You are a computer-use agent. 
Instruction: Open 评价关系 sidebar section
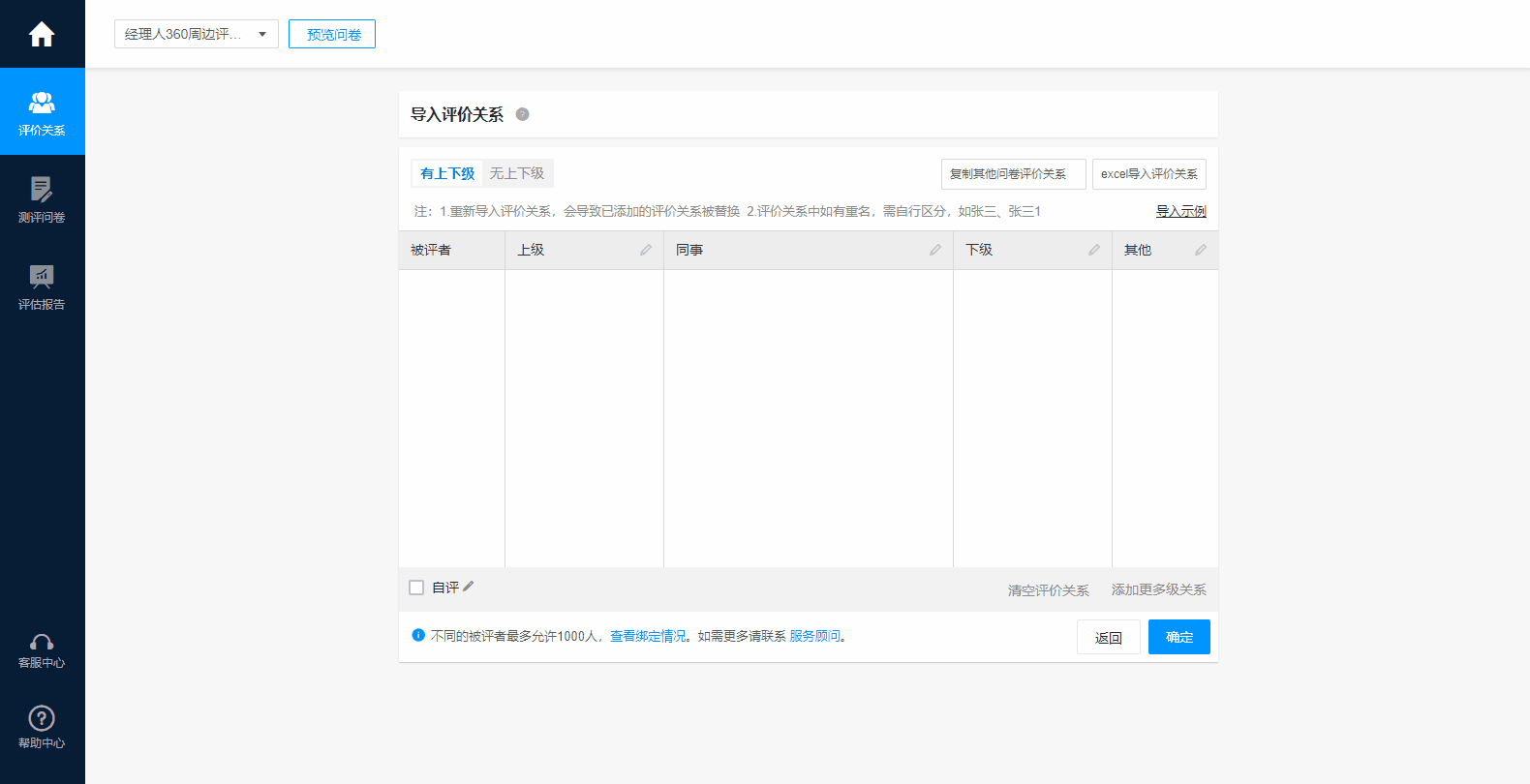[x=42, y=111]
